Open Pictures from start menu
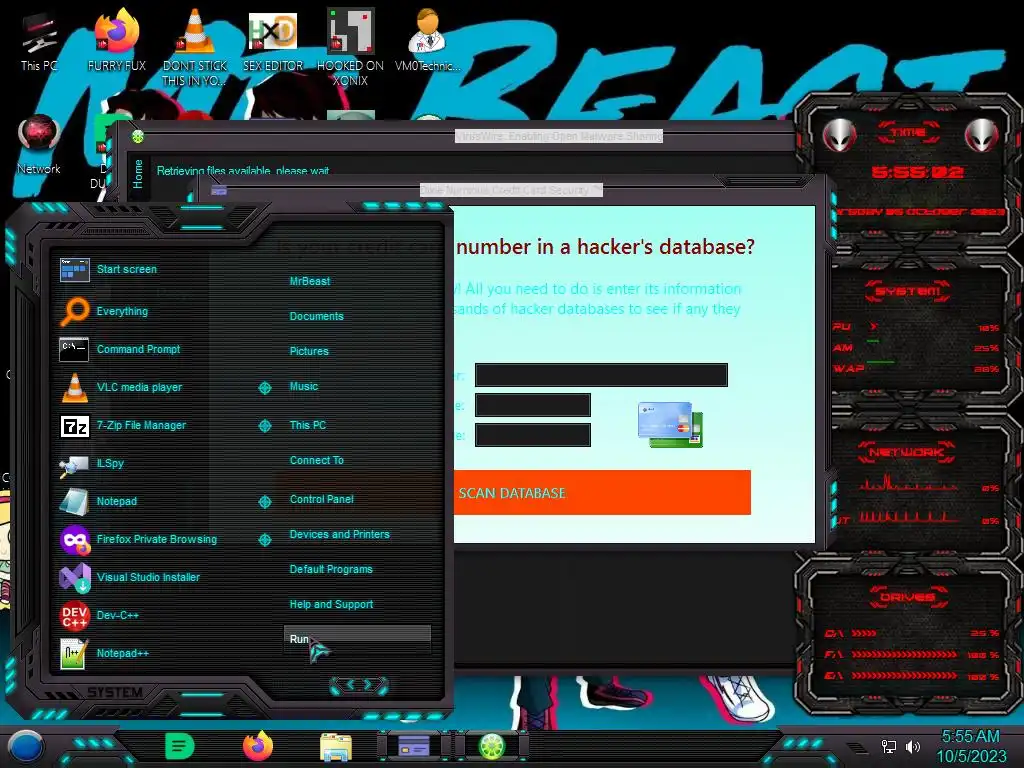 [309, 351]
